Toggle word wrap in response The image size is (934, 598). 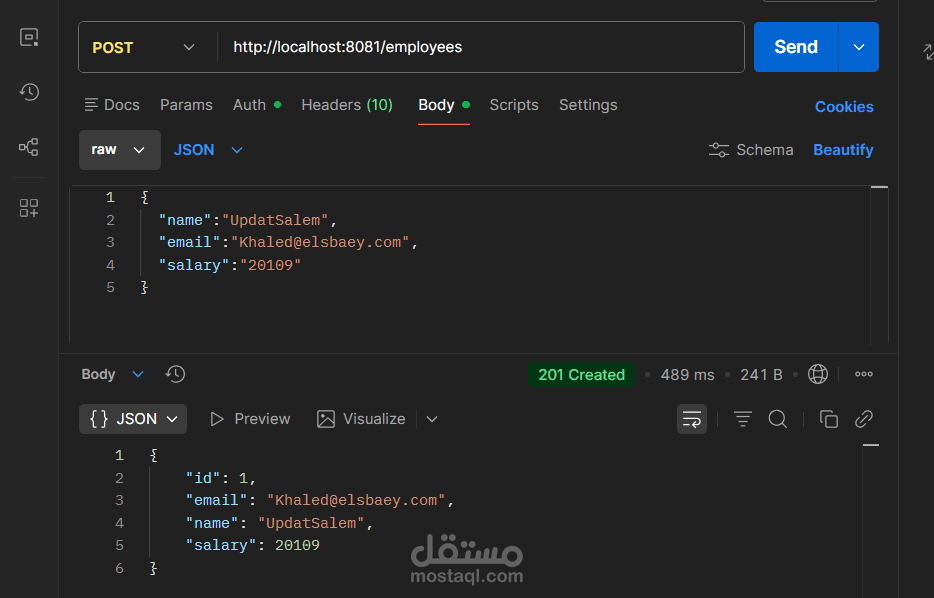[x=692, y=419]
